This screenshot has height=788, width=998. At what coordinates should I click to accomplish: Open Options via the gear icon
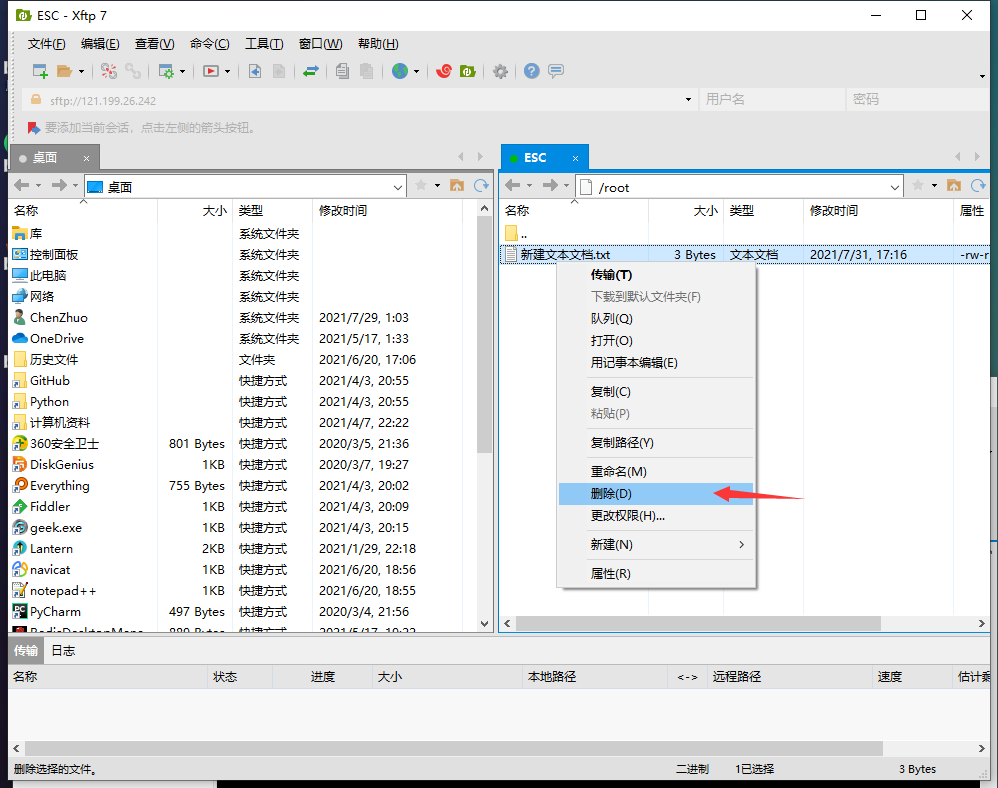tap(500, 71)
